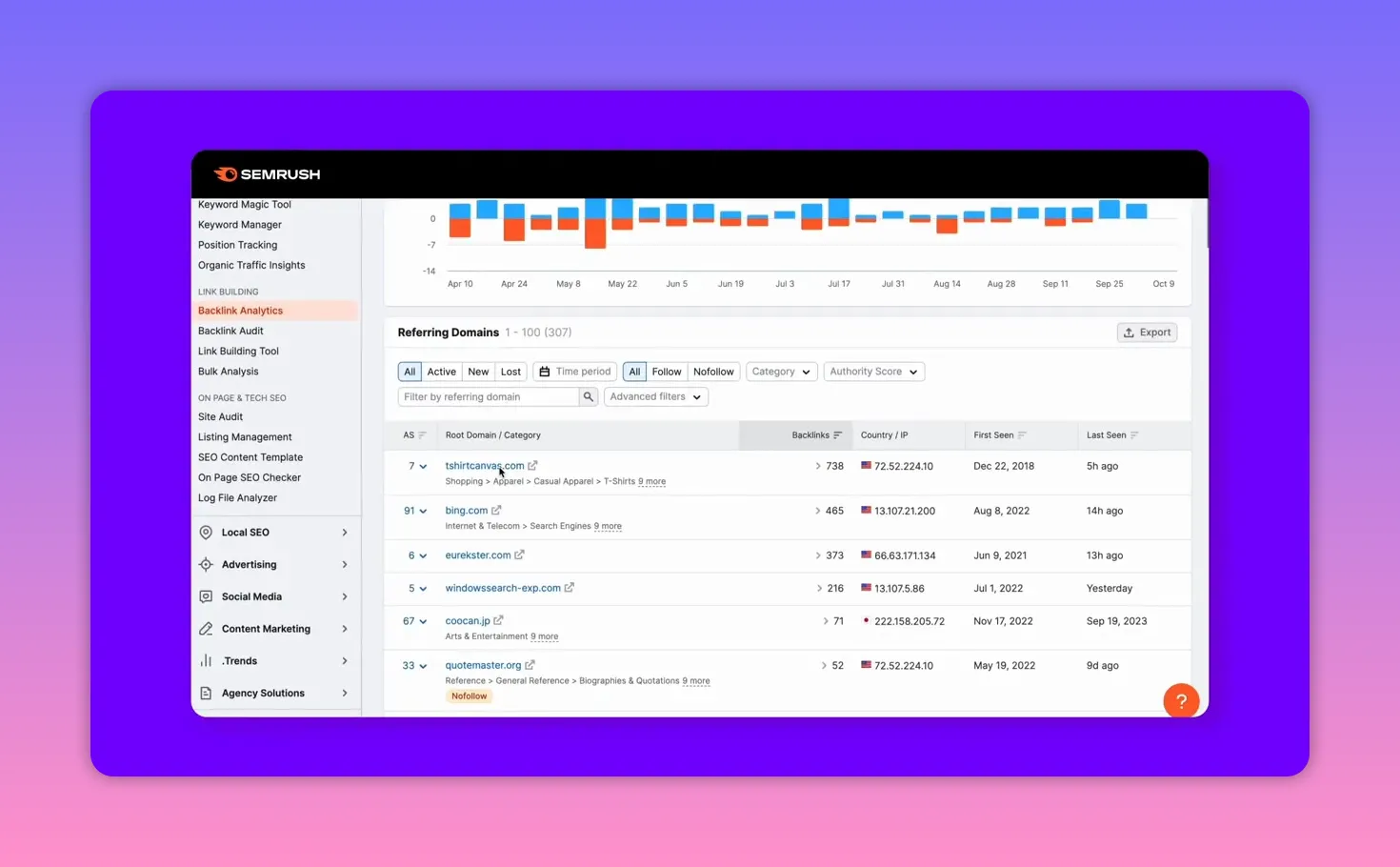
Task: Open external link icon for eurekster.com
Action: 519,554
